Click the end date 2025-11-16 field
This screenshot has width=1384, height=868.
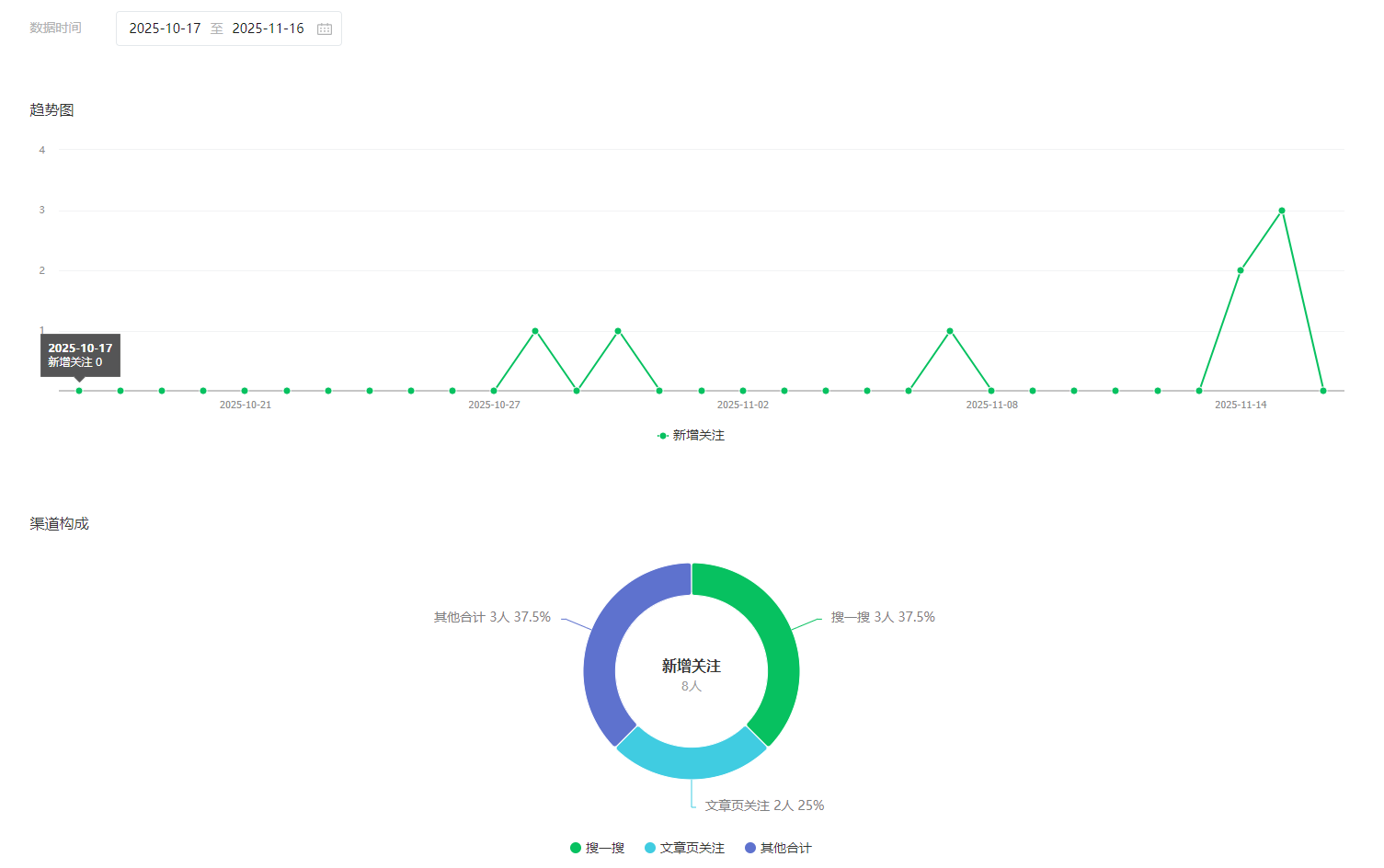[268, 29]
